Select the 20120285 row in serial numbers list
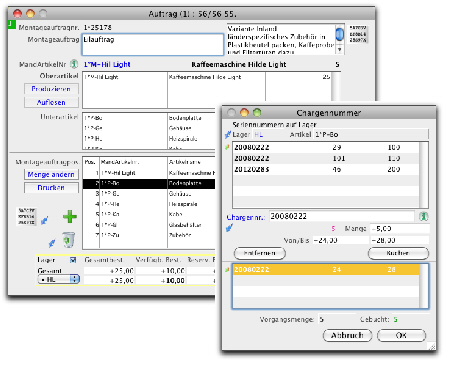 [x=326, y=169]
